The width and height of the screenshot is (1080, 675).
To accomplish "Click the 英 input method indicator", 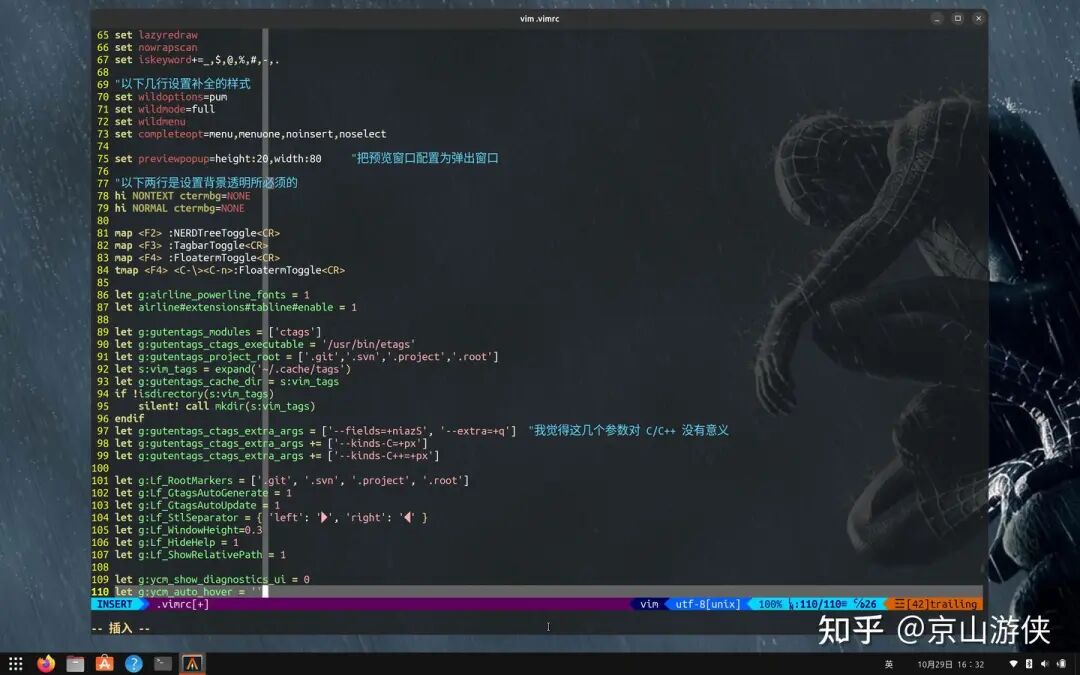I will 889,664.
